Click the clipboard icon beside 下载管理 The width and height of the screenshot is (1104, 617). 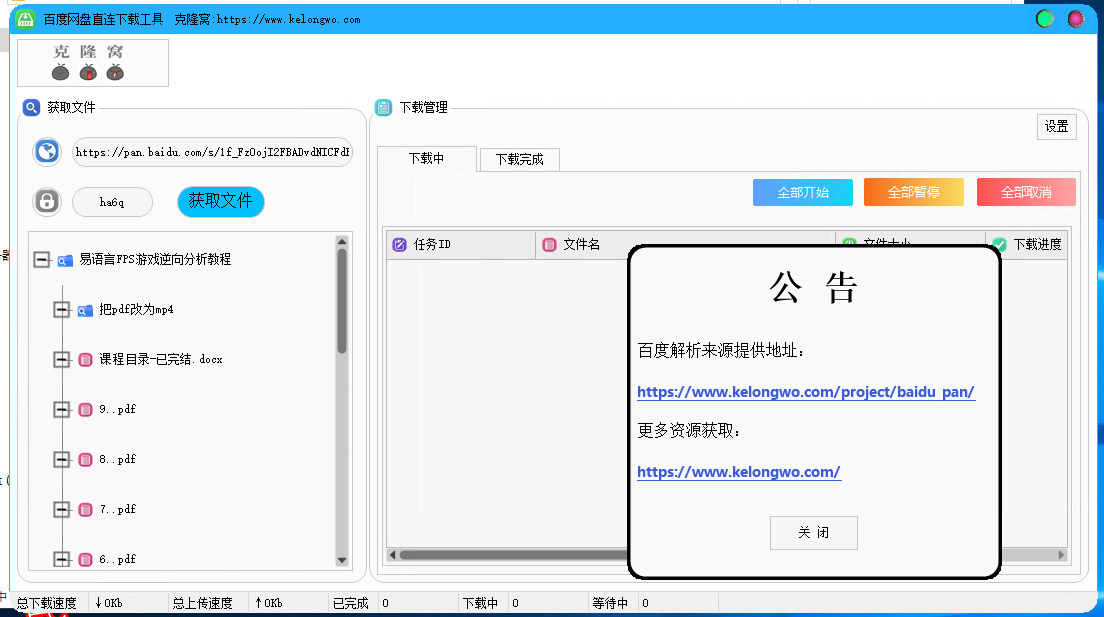click(x=384, y=108)
